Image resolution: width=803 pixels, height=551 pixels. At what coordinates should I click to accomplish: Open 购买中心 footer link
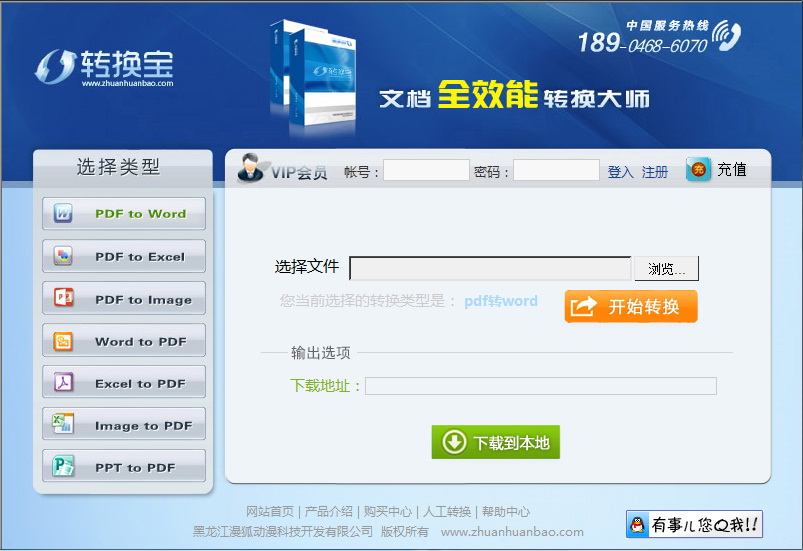coord(388,512)
